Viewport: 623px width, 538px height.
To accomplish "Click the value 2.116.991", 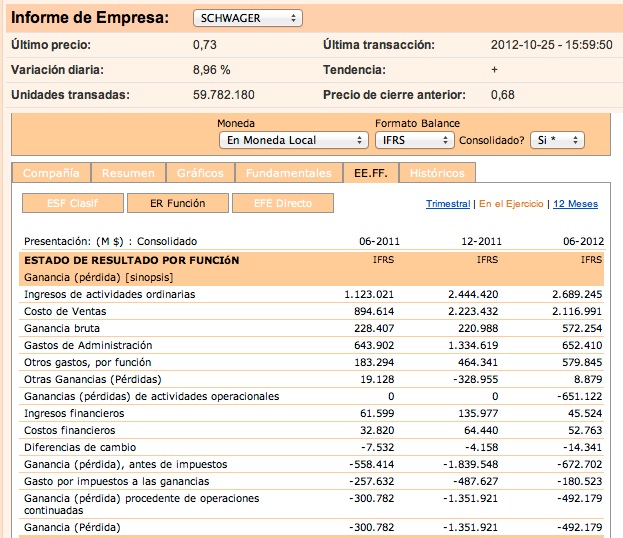I will tap(577, 312).
